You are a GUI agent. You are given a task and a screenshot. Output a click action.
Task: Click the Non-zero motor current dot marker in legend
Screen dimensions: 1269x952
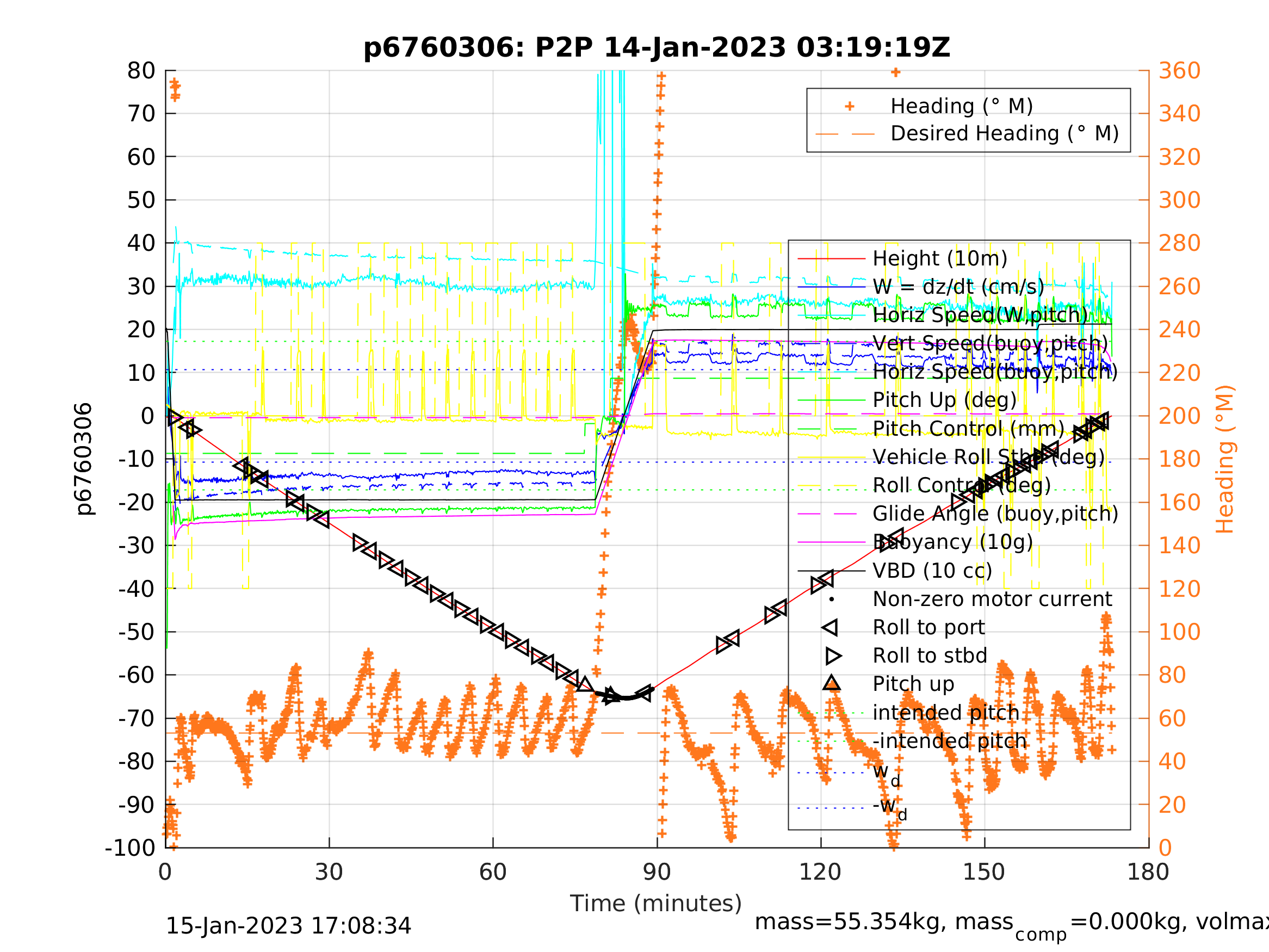coord(831,599)
